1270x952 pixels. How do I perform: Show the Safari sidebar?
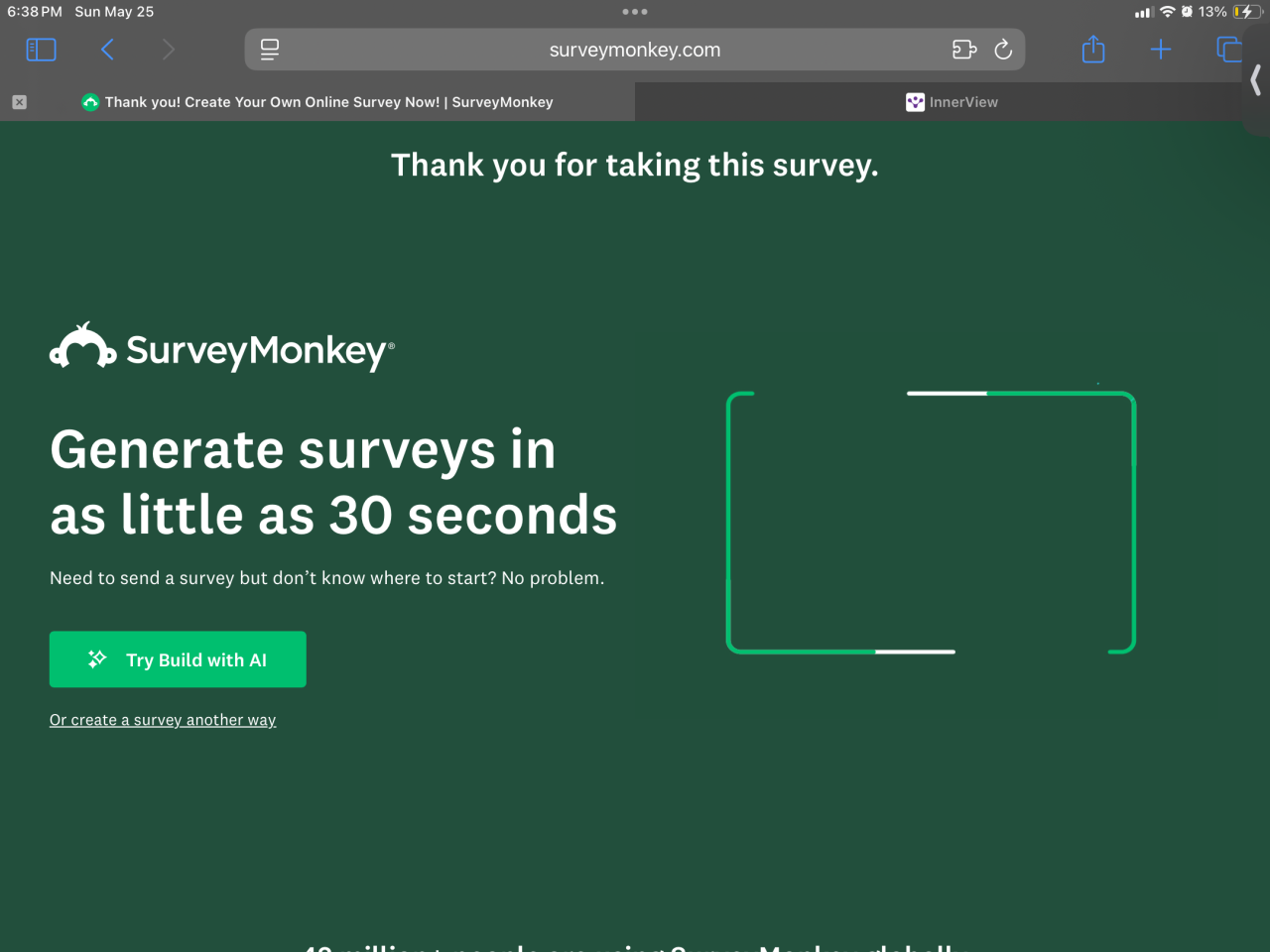tap(41, 50)
